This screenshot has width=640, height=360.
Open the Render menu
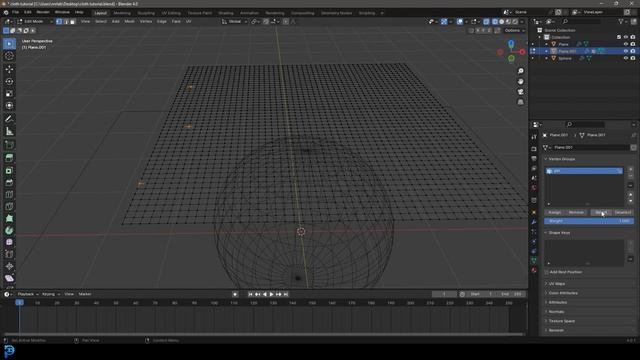(x=43, y=12)
